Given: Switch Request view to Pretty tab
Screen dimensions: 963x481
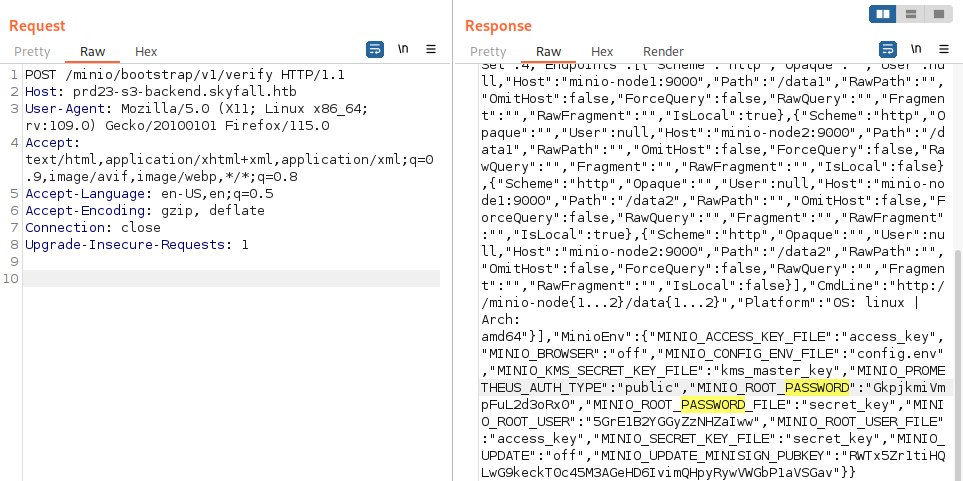Looking at the screenshot, I should [32, 52].
